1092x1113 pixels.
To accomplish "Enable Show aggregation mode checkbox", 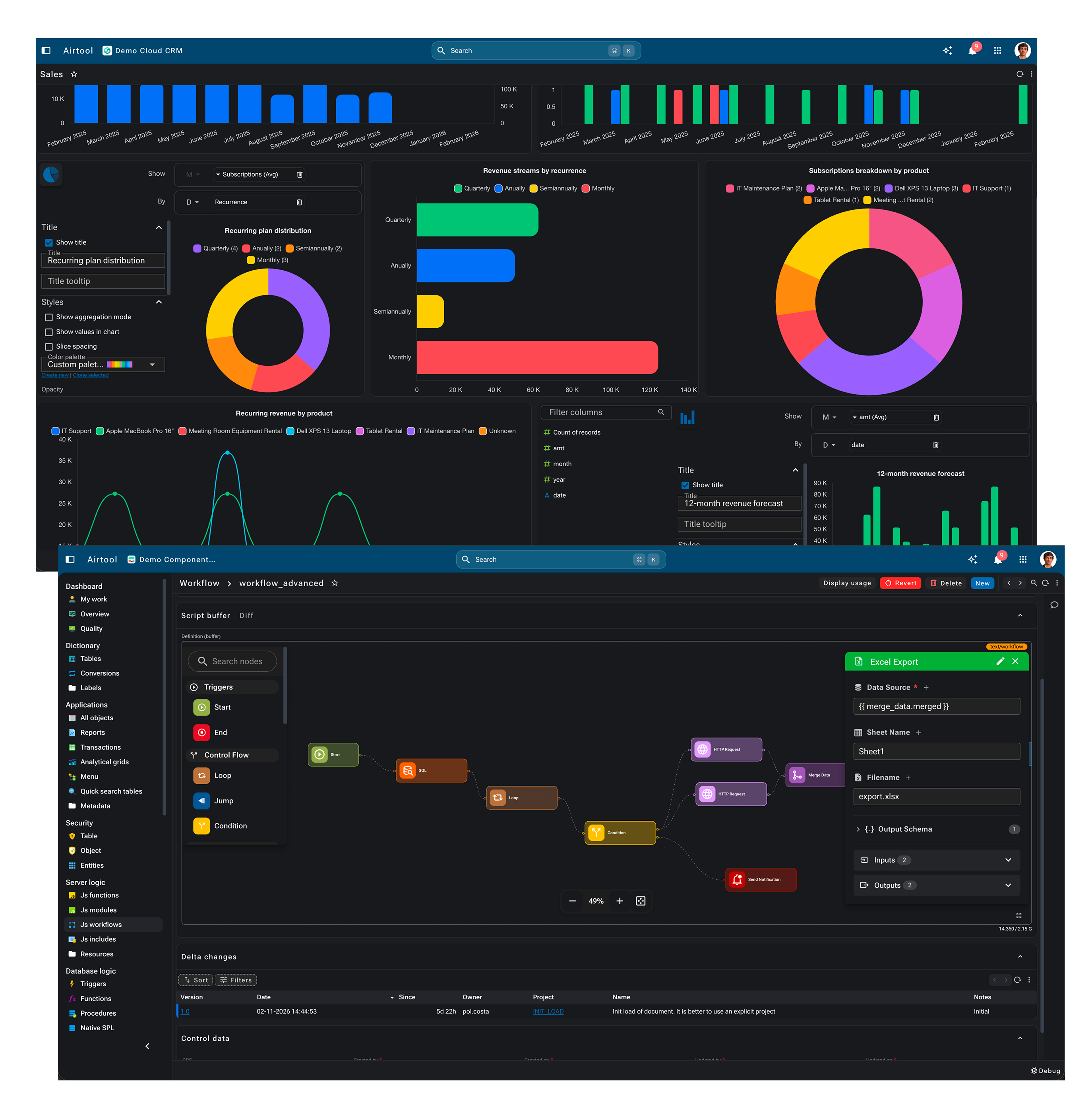I will (x=49, y=317).
